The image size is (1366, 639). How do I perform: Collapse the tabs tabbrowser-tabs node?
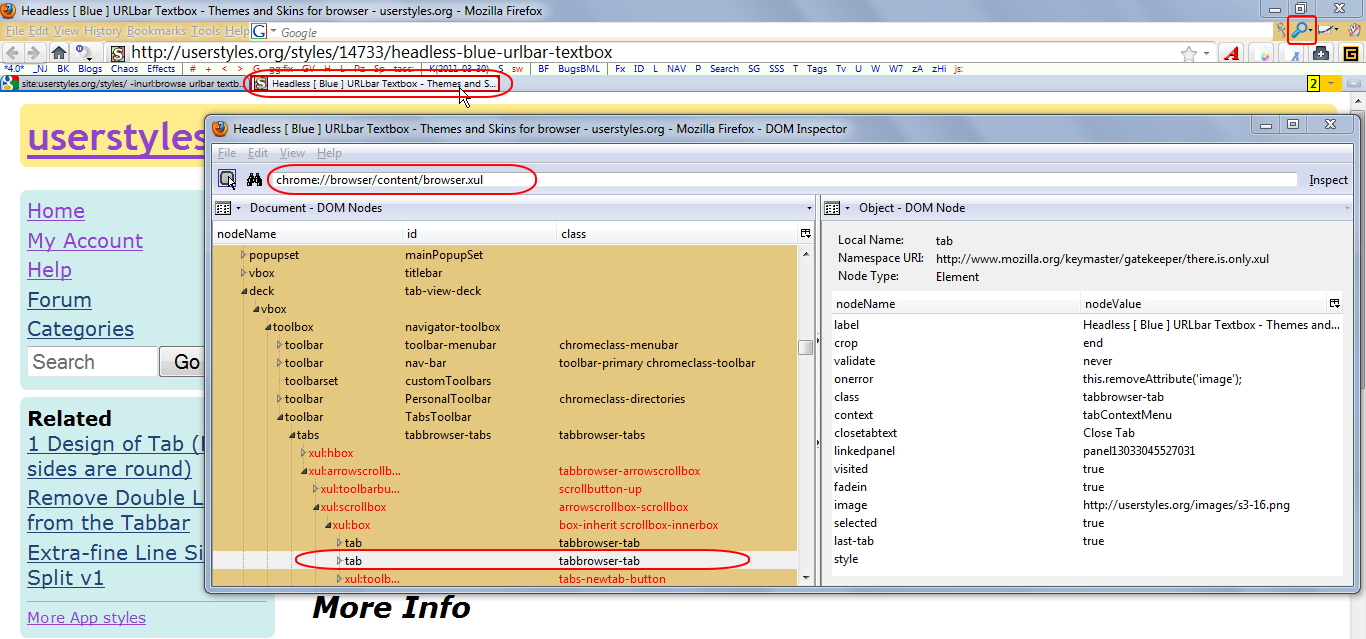291,435
